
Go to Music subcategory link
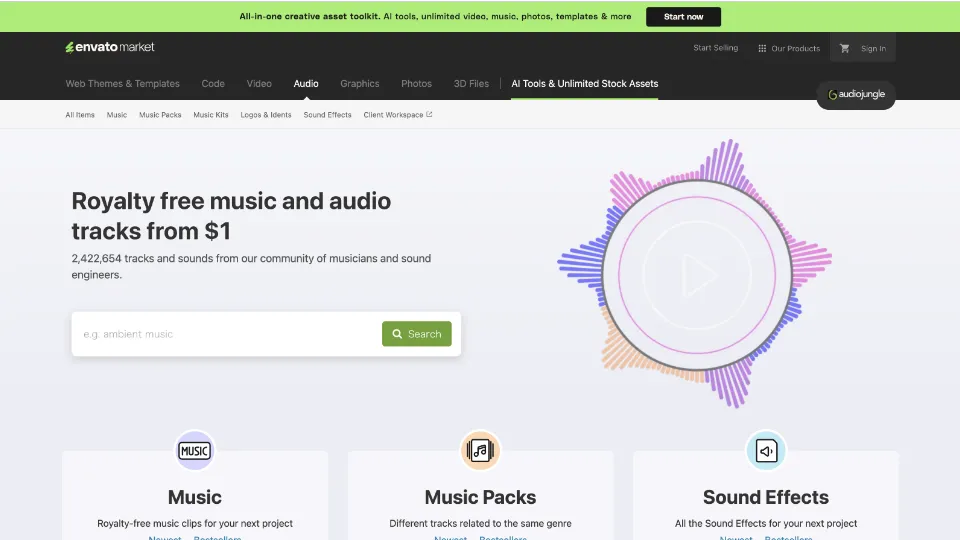pos(117,114)
